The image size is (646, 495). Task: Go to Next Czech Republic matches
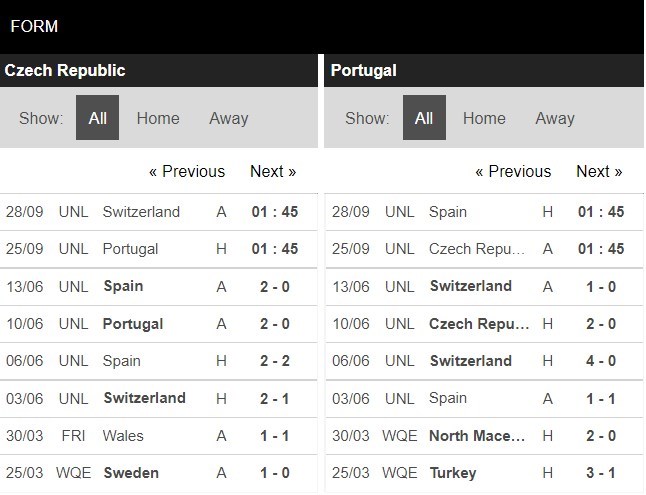pyautogui.click(x=273, y=171)
